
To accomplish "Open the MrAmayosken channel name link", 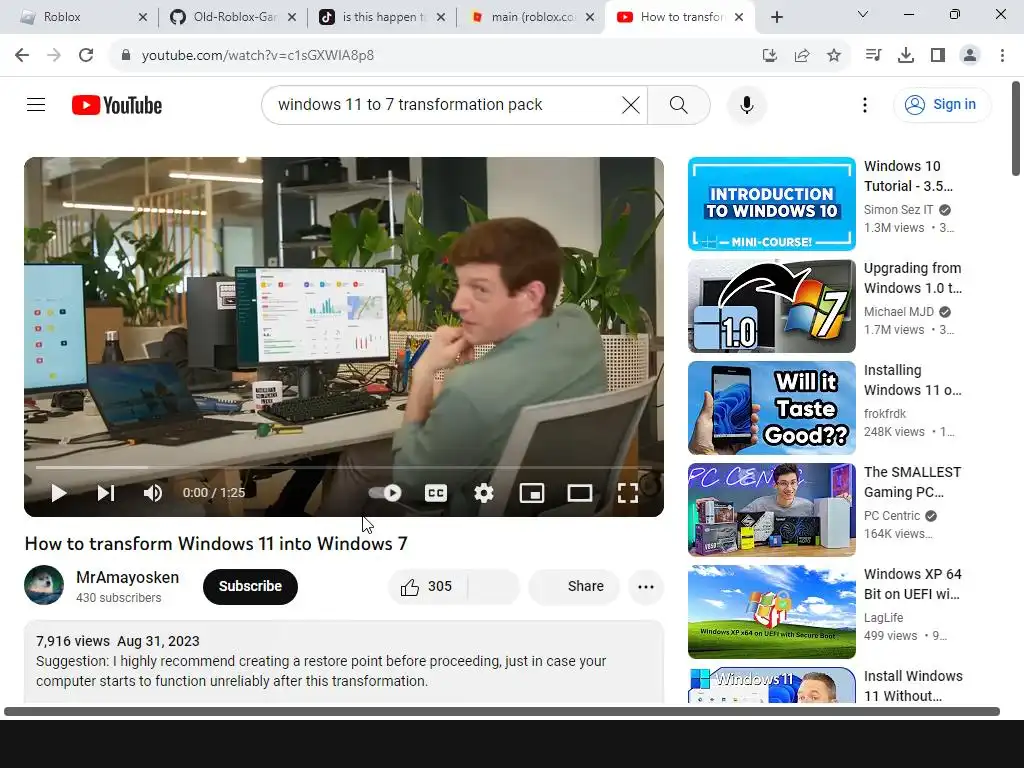I will coord(127,577).
